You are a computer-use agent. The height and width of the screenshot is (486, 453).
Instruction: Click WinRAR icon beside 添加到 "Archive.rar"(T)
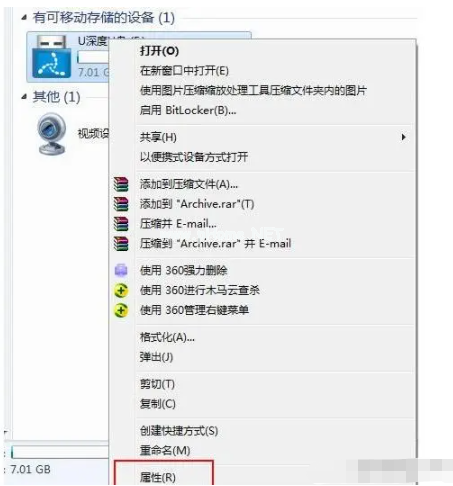tap(121, 204)
